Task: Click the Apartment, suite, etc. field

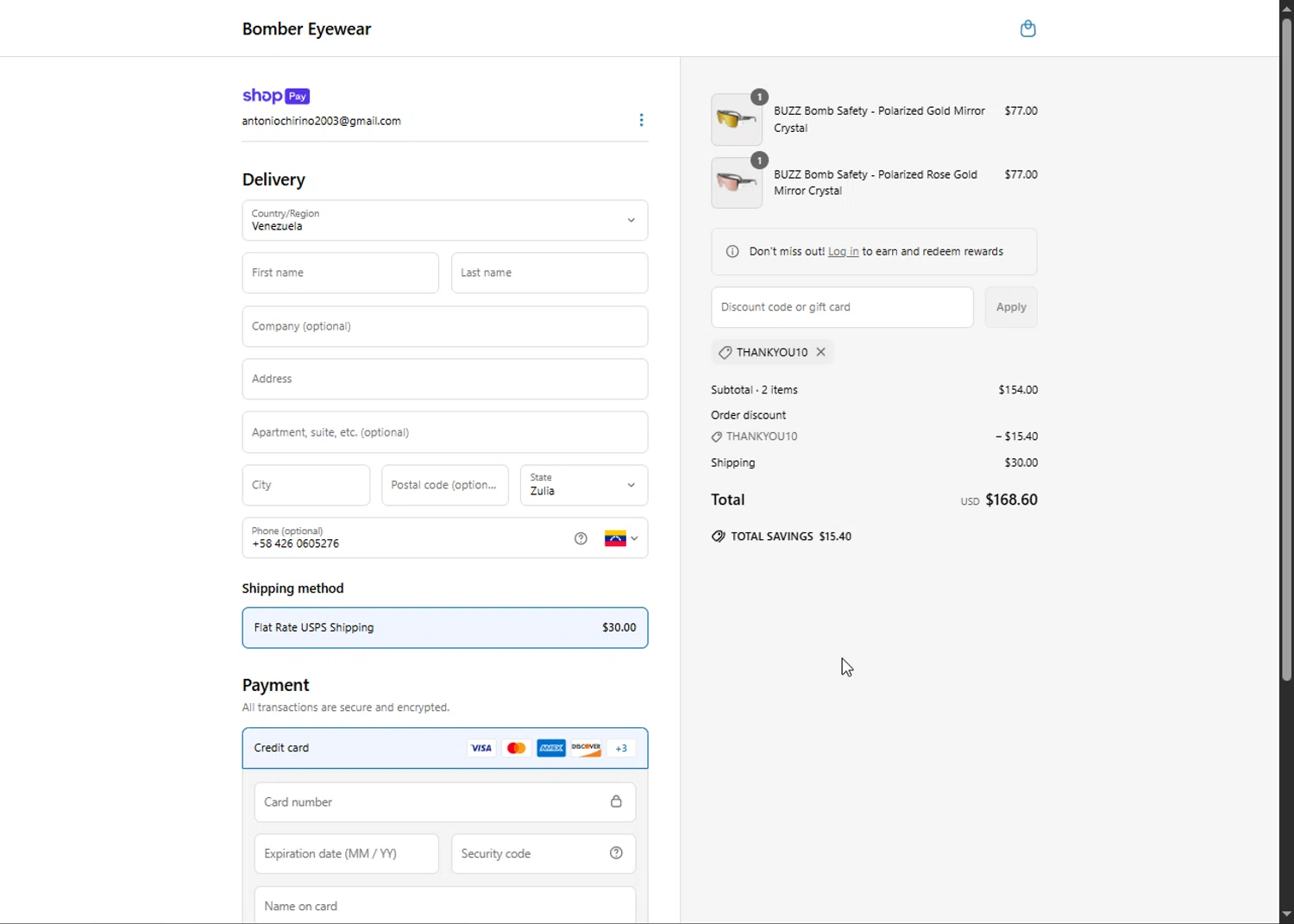Action: click(445, 432)
